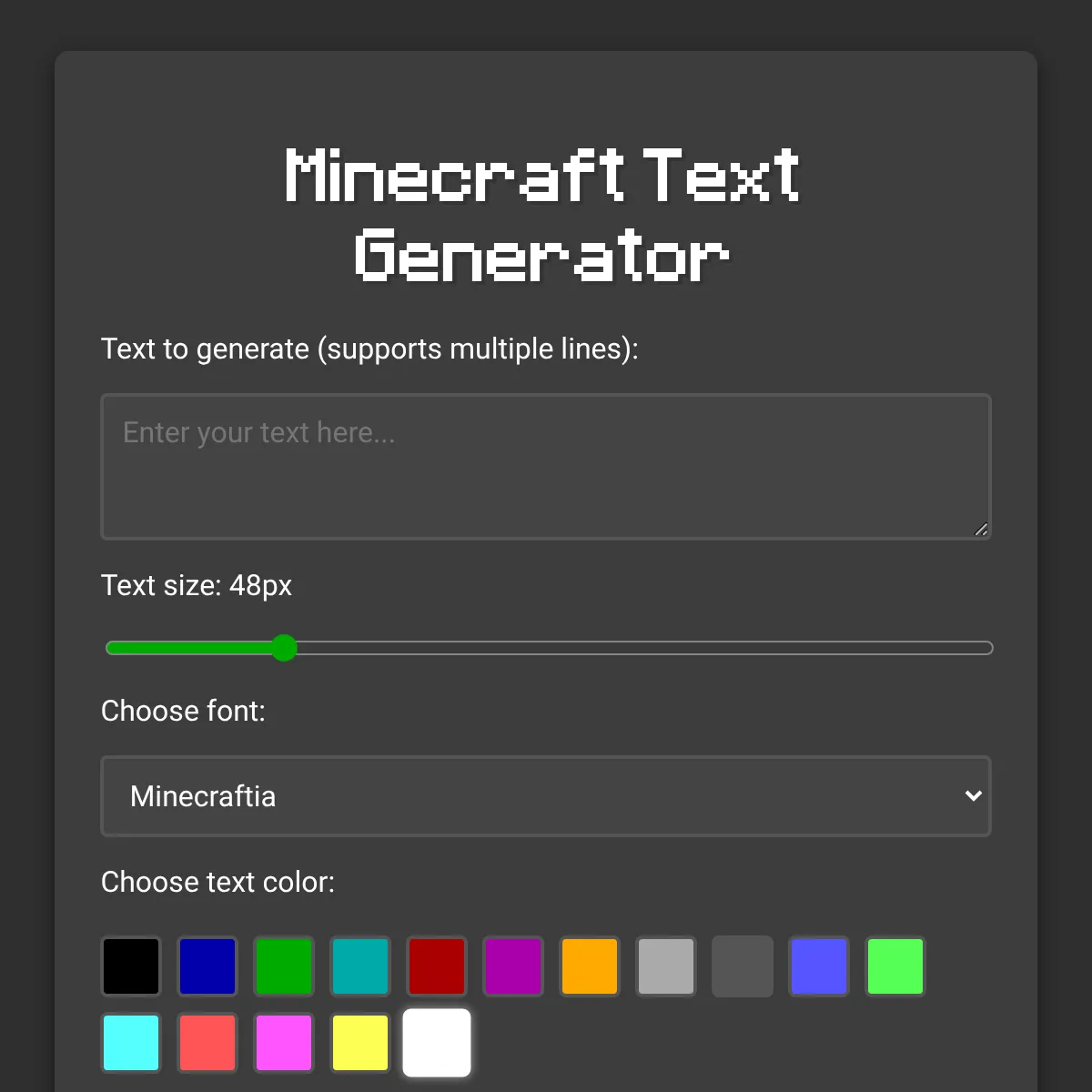Select the dark aqua teal swatch

(360, 966)
